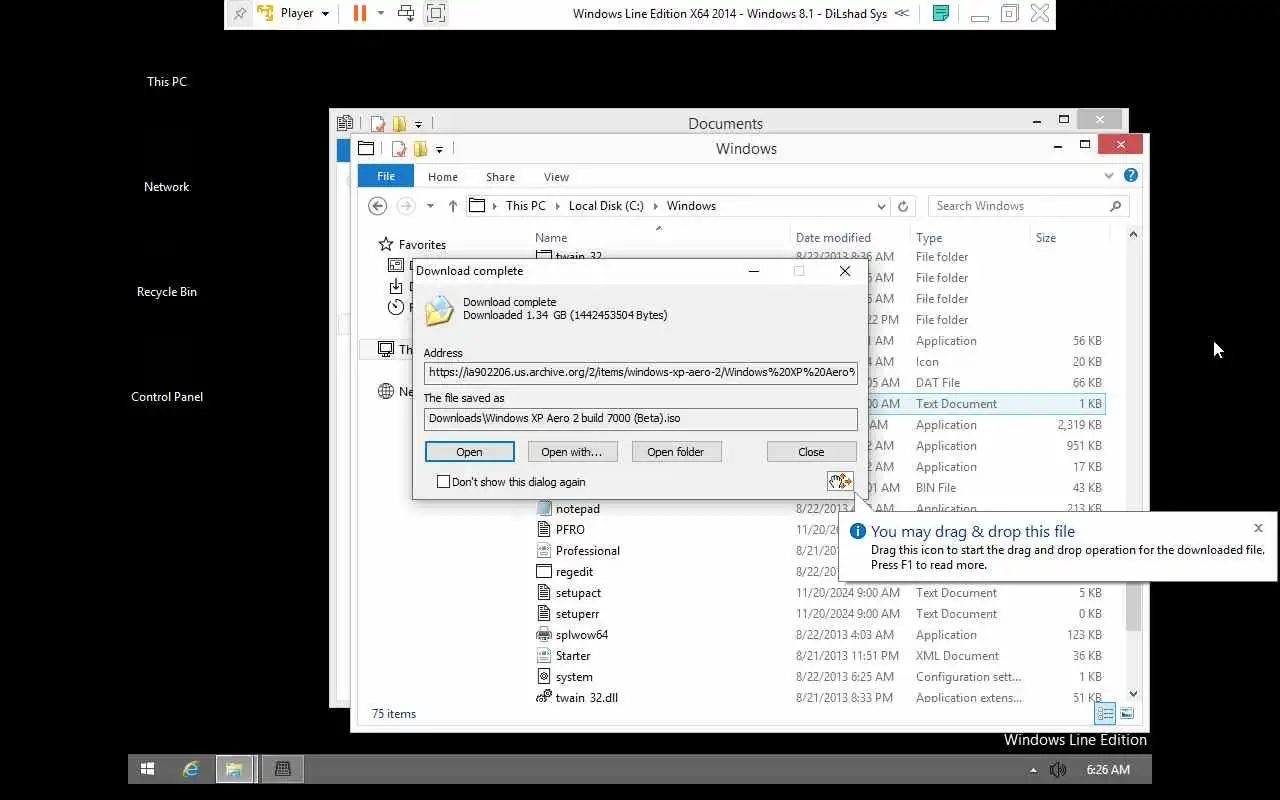Switch to the Share ribbon tab
Screen dimensions: 1280x800
tap(500, 177)
